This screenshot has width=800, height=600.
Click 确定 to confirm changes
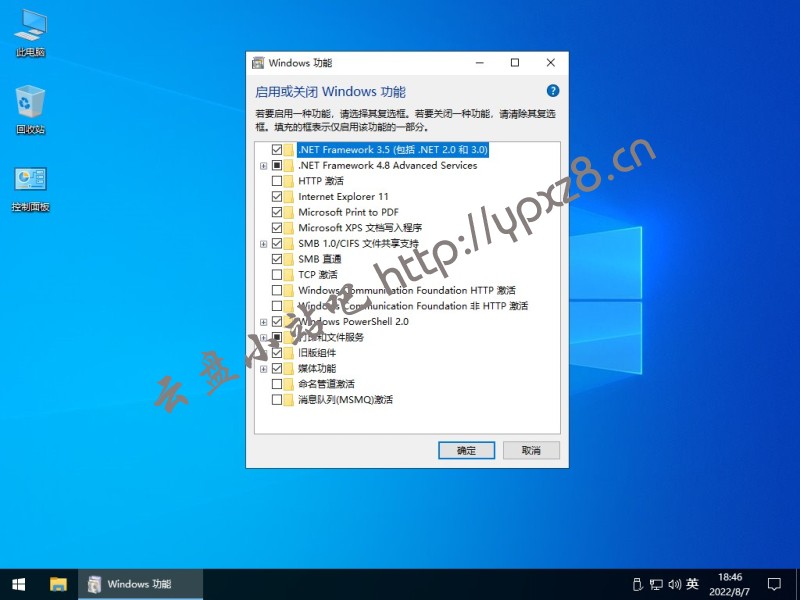(466, 451)
